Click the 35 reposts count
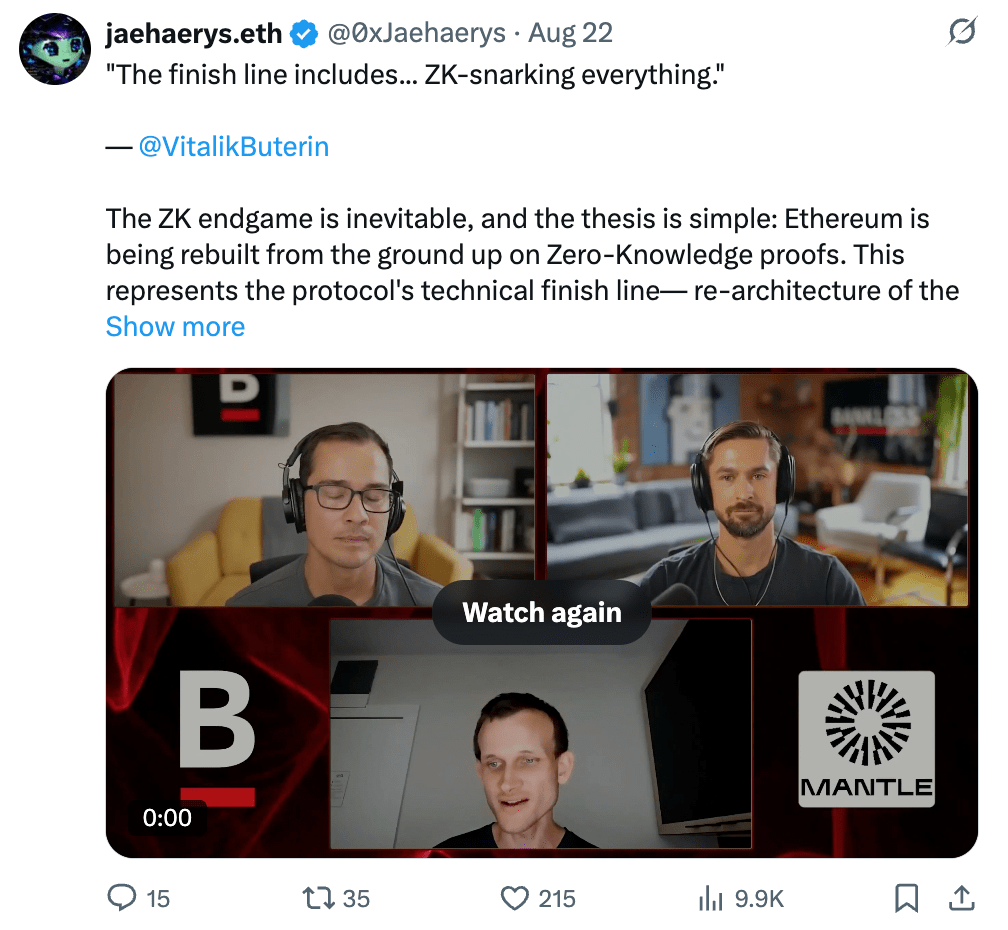 356,899
